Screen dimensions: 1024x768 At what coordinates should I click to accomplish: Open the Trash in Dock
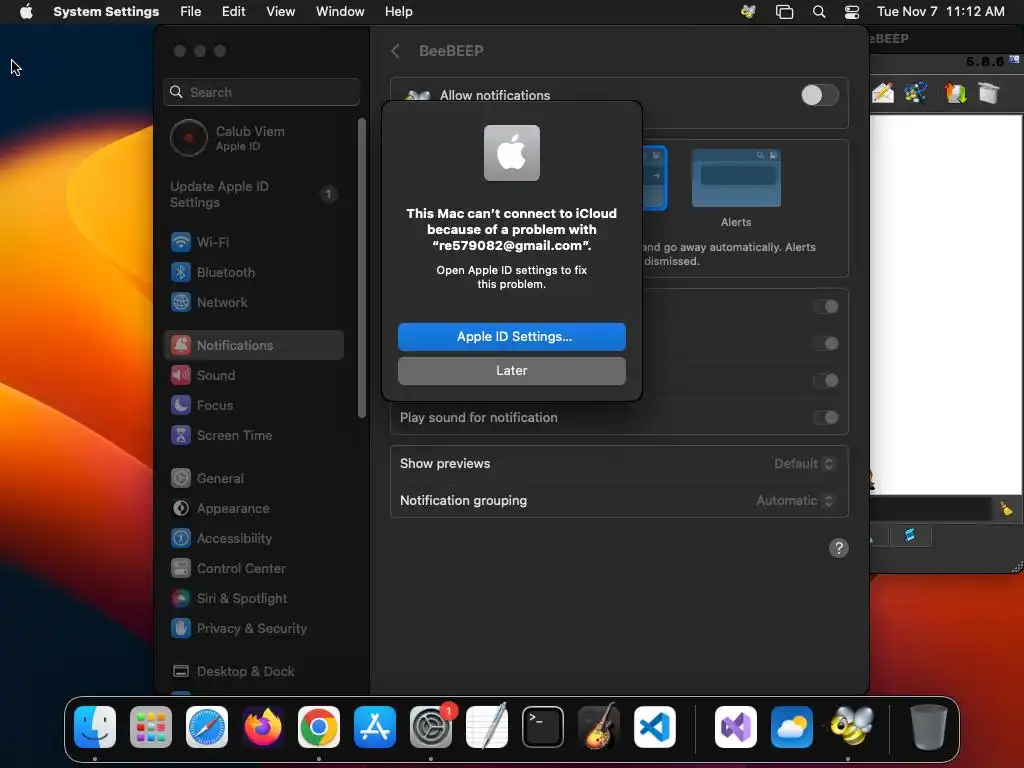coord(928,727)
